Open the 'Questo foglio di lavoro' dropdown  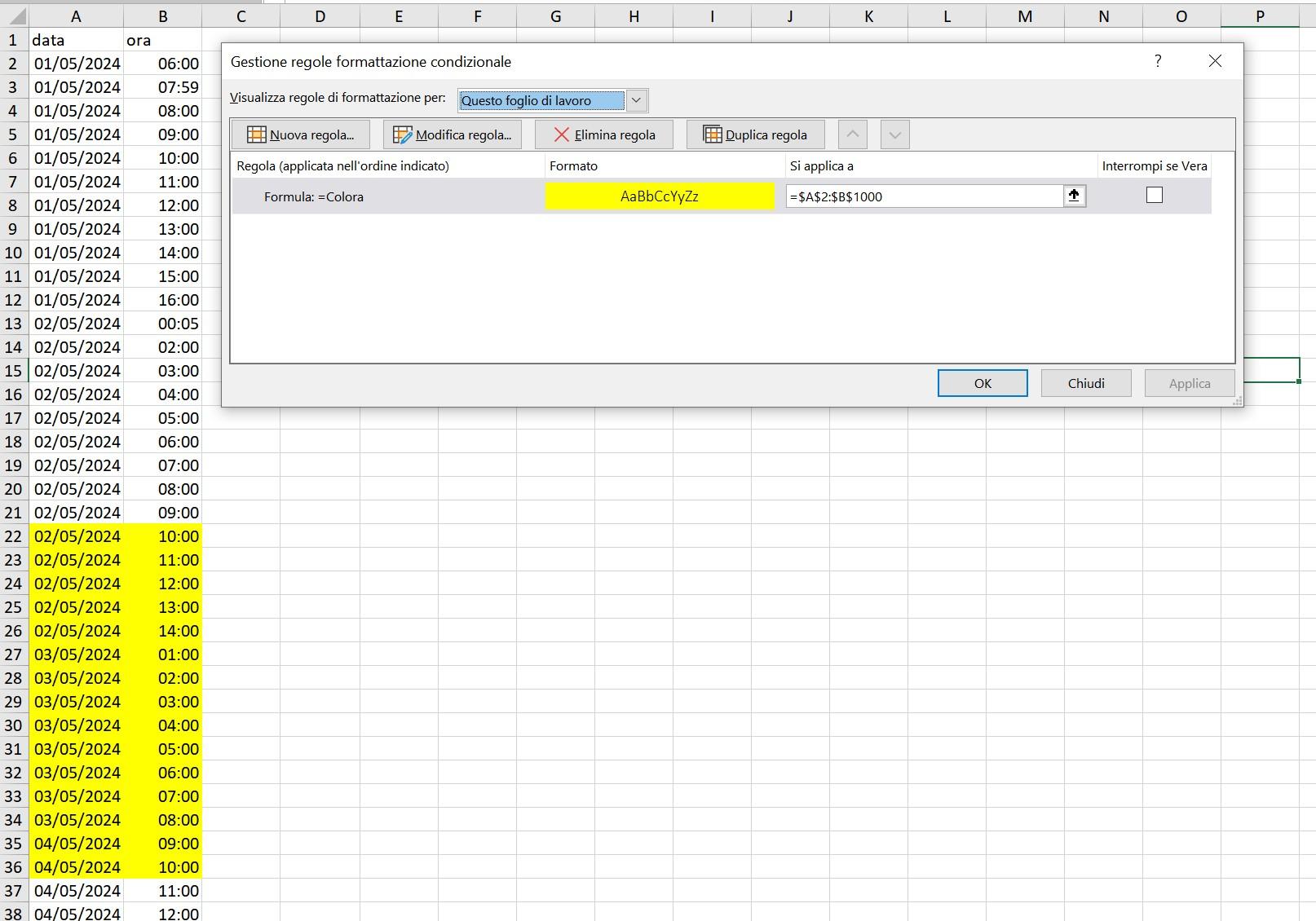pos(636,100)
